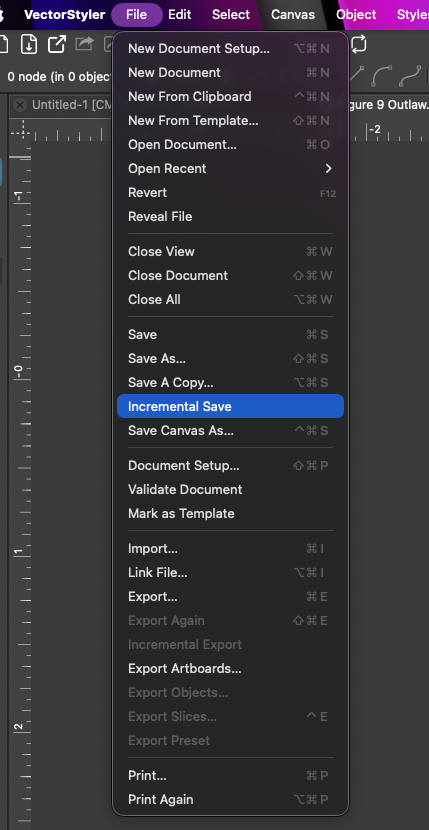Click the save document icon with down arrow
Viewport: 429px width, 830px height.
click(x=29, y=44)
